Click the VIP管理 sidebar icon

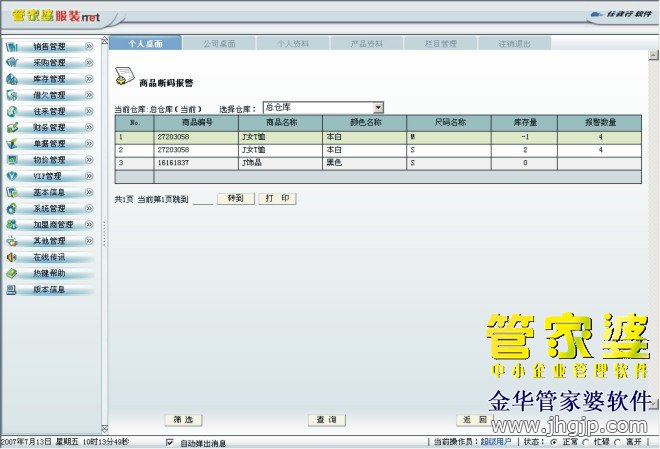tap(12, 176)
